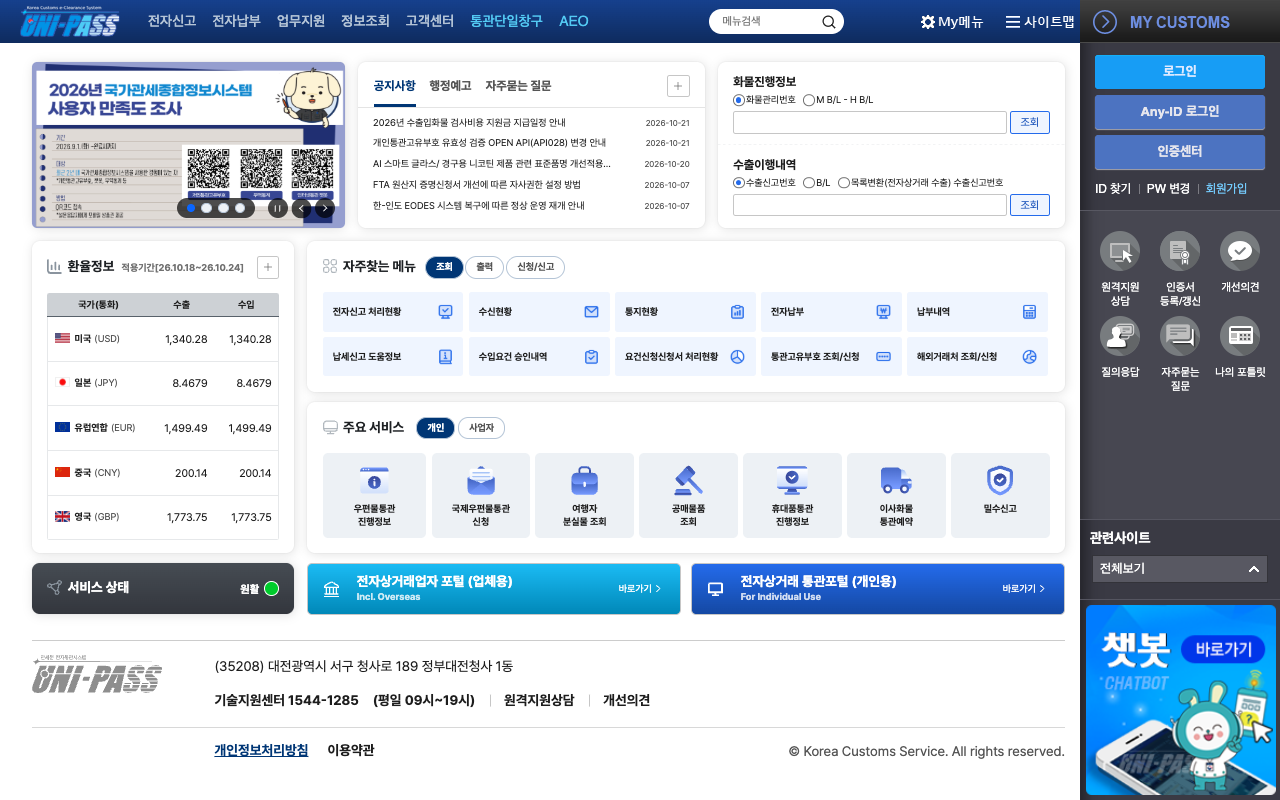Open the 전자신고 top menu

172,21
